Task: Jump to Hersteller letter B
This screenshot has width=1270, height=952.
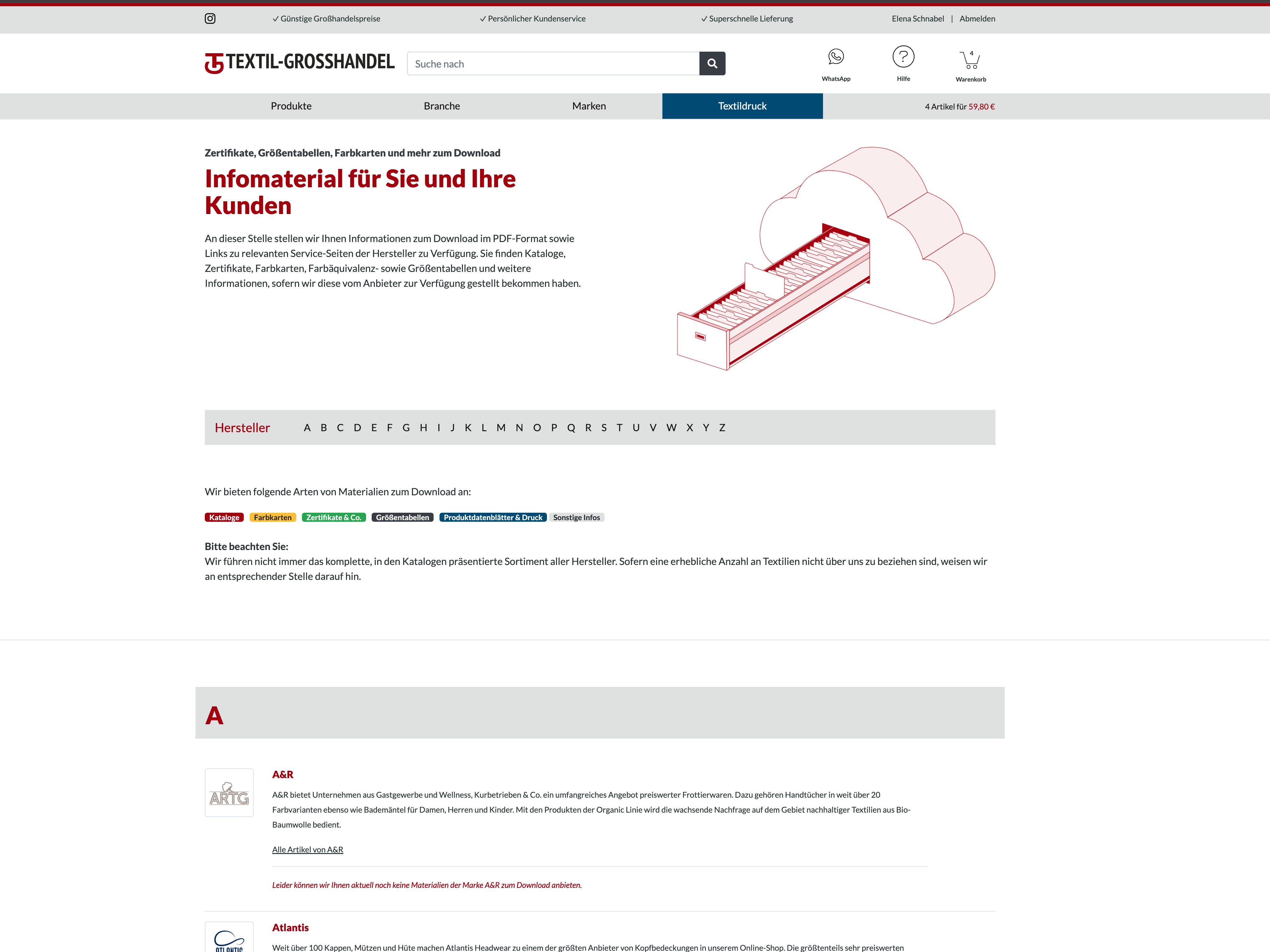Action: click(324, 427)
